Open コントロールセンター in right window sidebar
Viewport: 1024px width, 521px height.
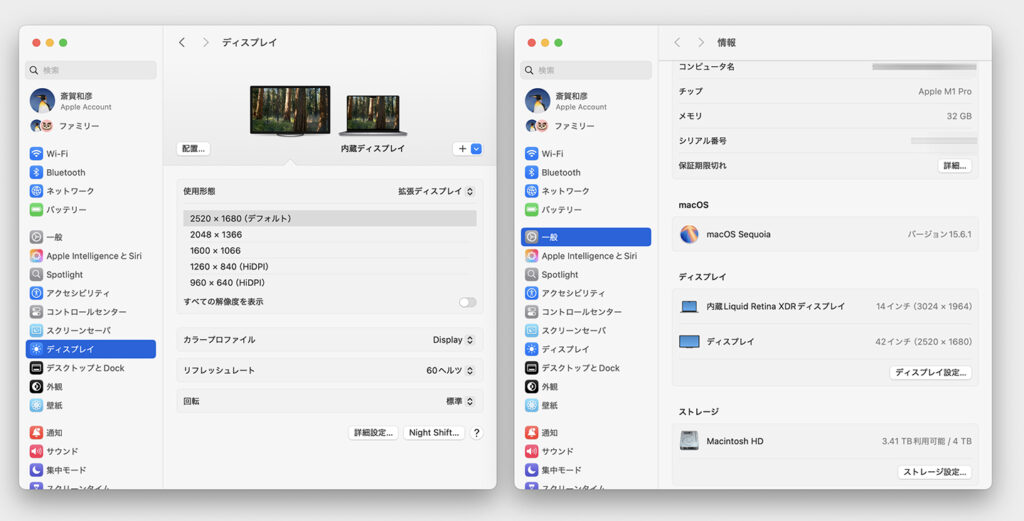[x=586, y=312]
